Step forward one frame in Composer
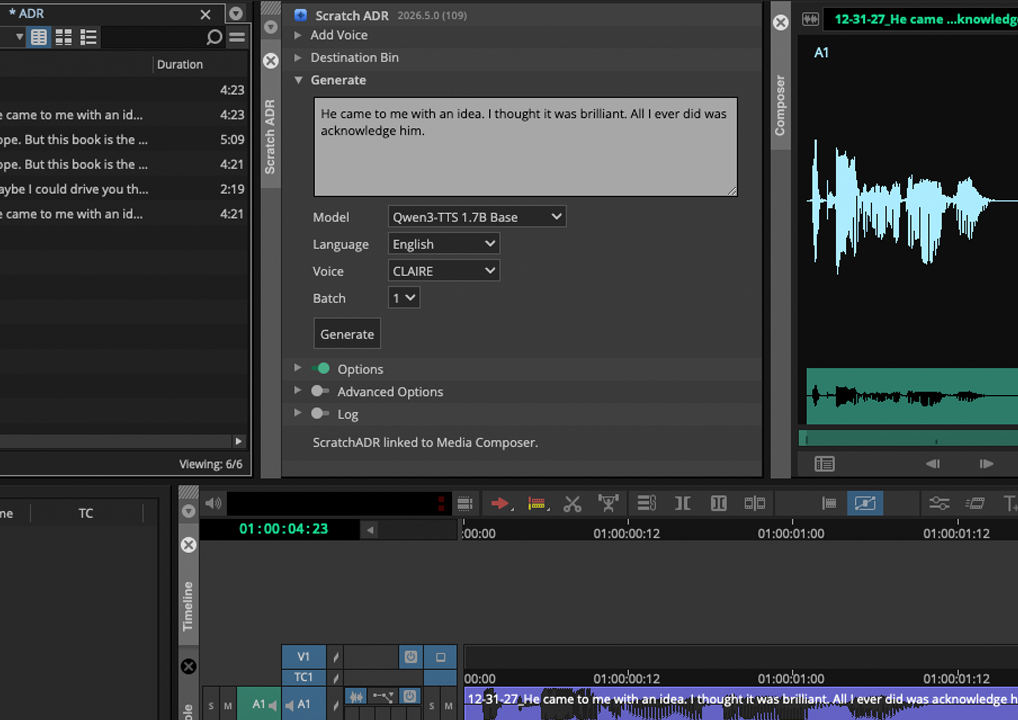The height and width of the screenshot is (720, 1018). (x=986, y=464)
